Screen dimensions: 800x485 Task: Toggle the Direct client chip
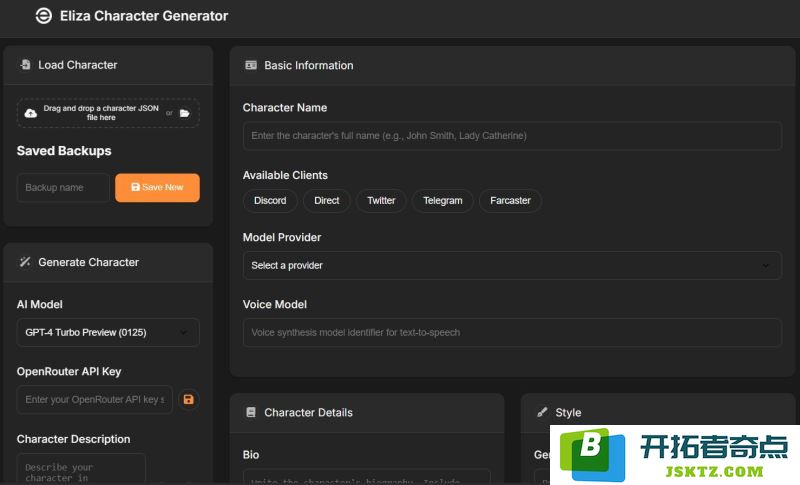[x=327, y=200]
